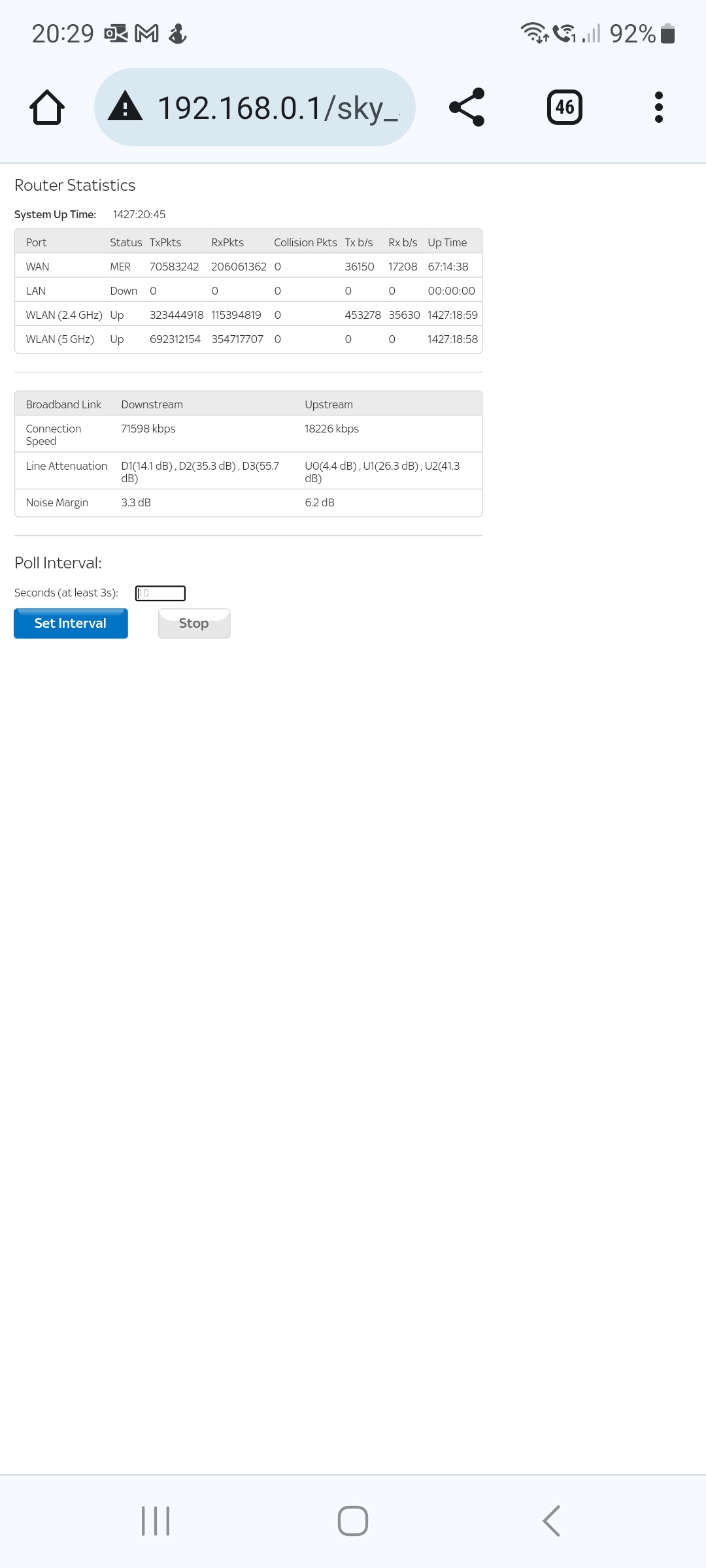Select the Poll Interval heading
This screenshot has width=706, height=1568.
(x=58, y=563)
